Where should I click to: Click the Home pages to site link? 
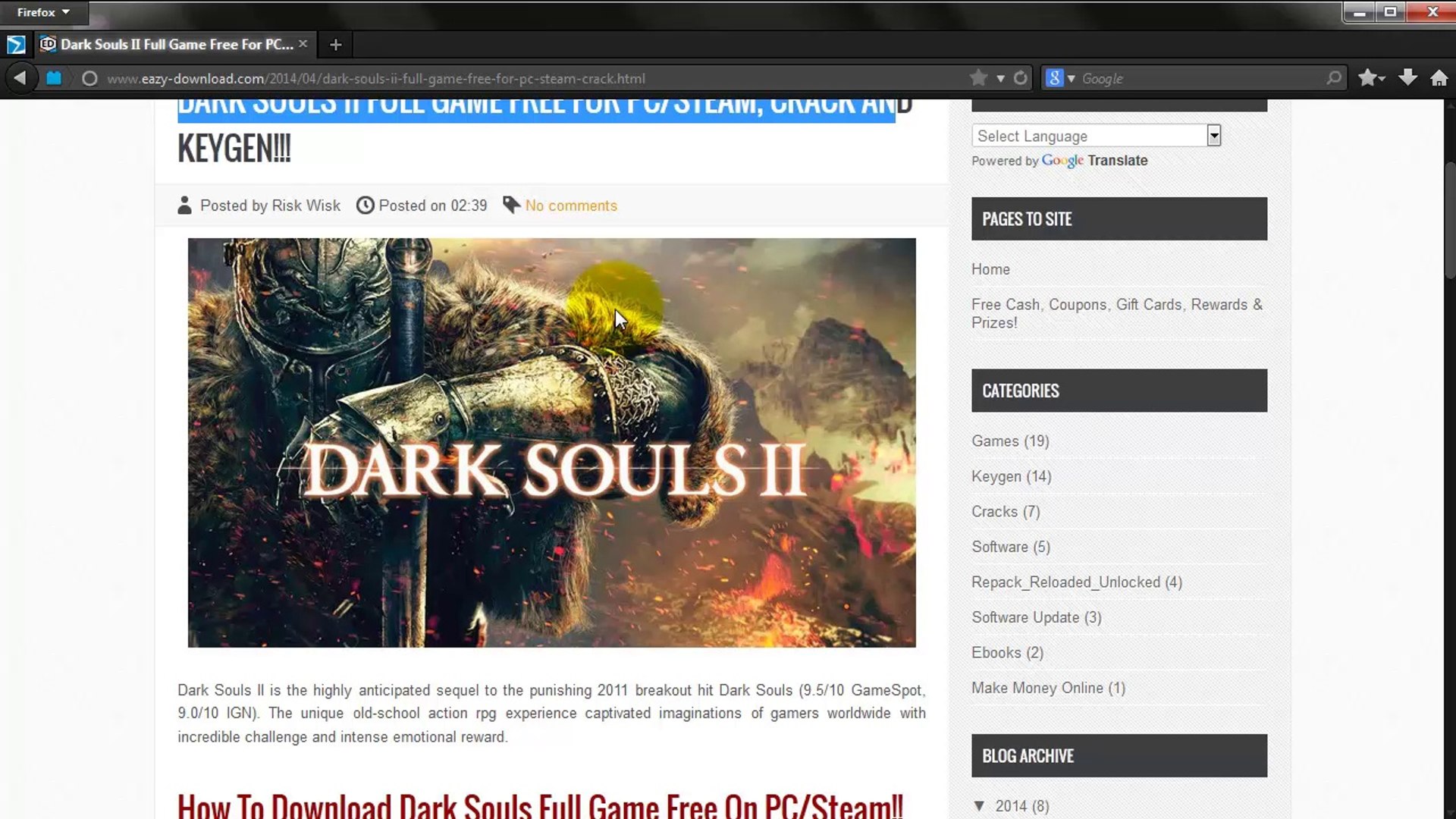(x=991, y=269)
